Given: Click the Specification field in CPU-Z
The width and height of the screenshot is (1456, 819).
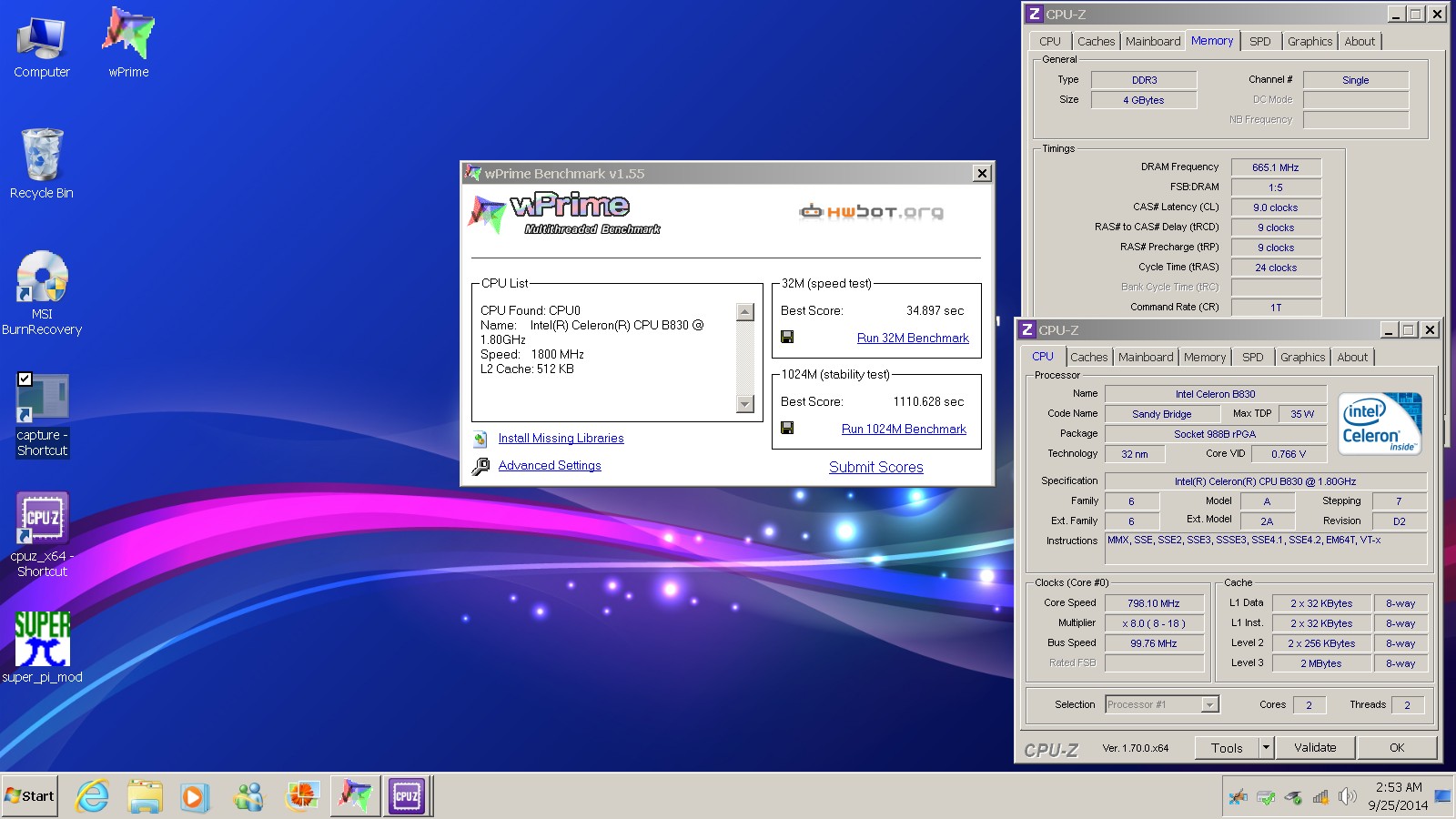Looking at the screenshot, I should (1265, 481).
